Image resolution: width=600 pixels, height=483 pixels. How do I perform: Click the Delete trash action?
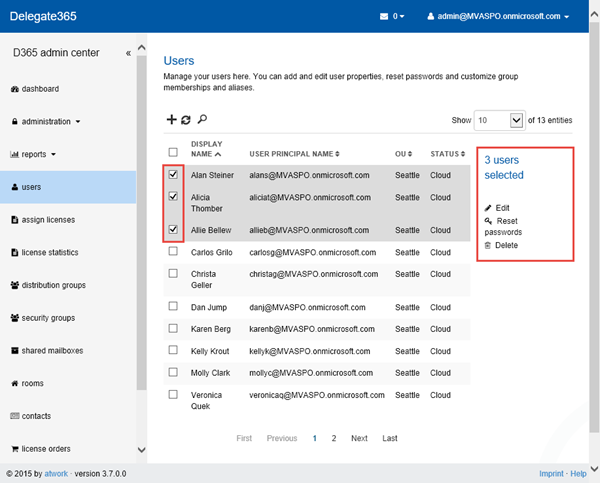[x=501, y=245]
